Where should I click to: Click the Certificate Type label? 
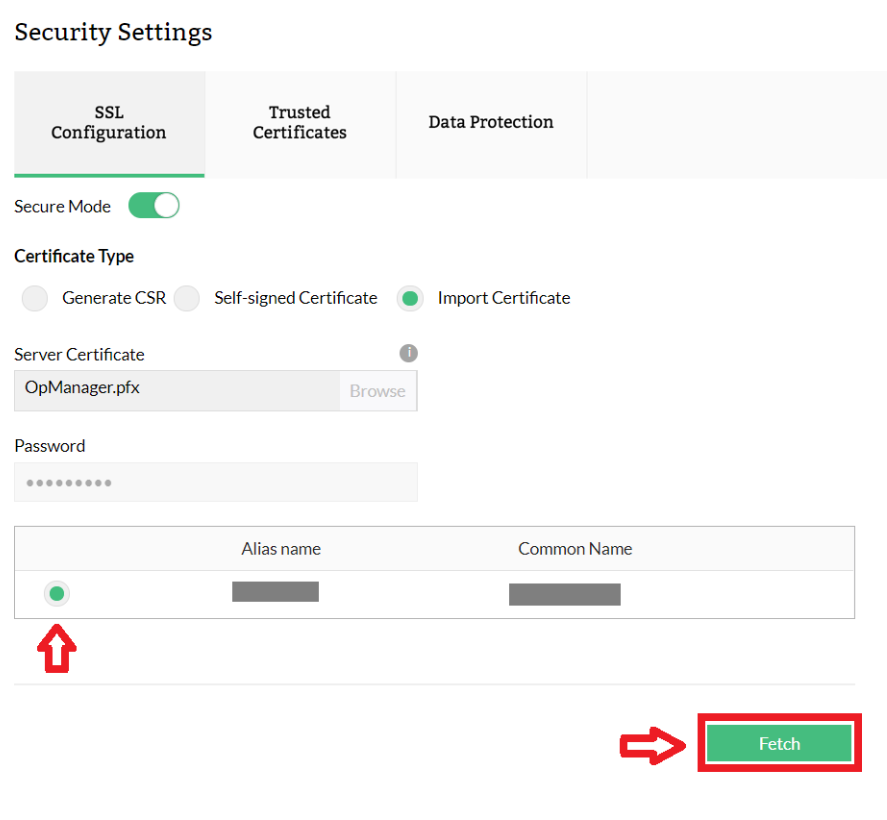(73, 256)
